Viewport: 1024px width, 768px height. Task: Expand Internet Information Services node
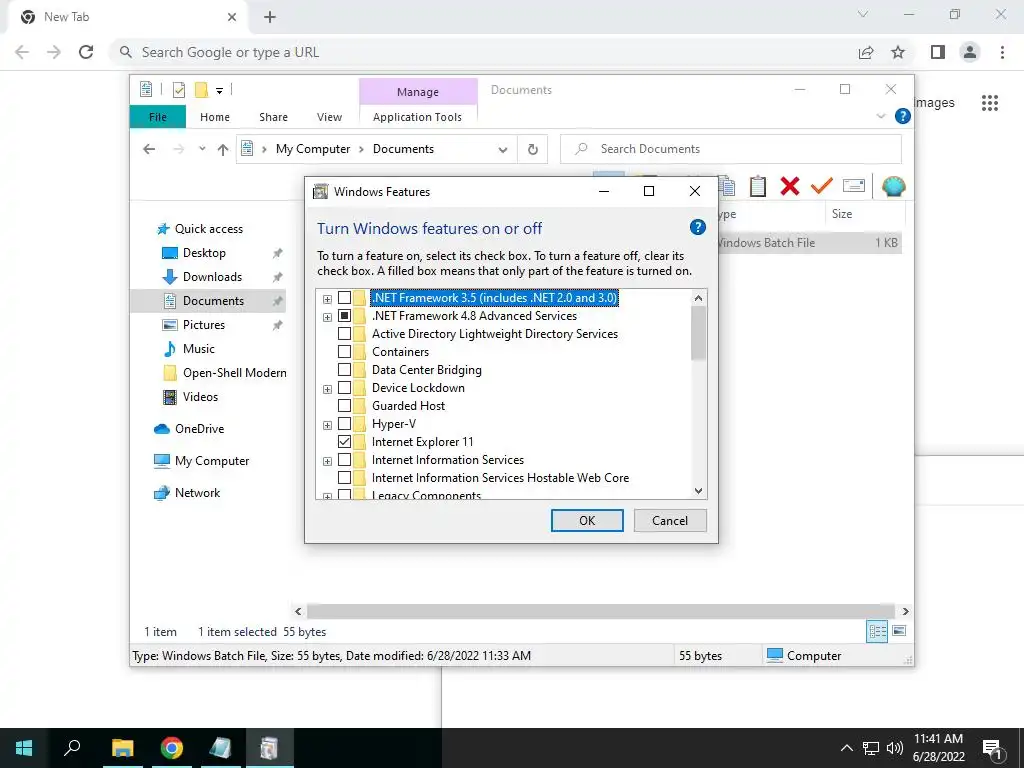coord(327,461)
